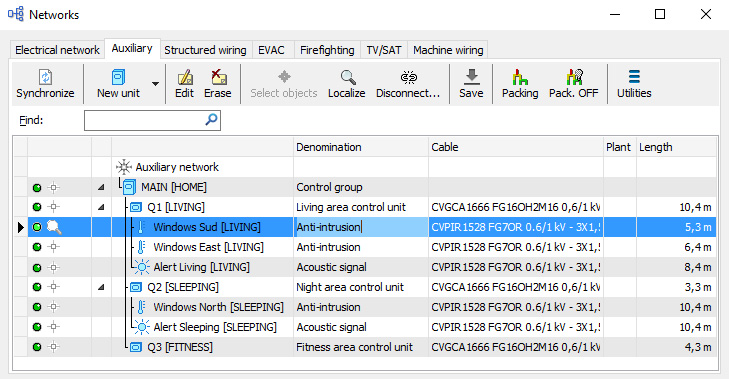The height and width of the screenshot is (379, 729).
Task: Click the Length column header
Action: tap(676, 147)
